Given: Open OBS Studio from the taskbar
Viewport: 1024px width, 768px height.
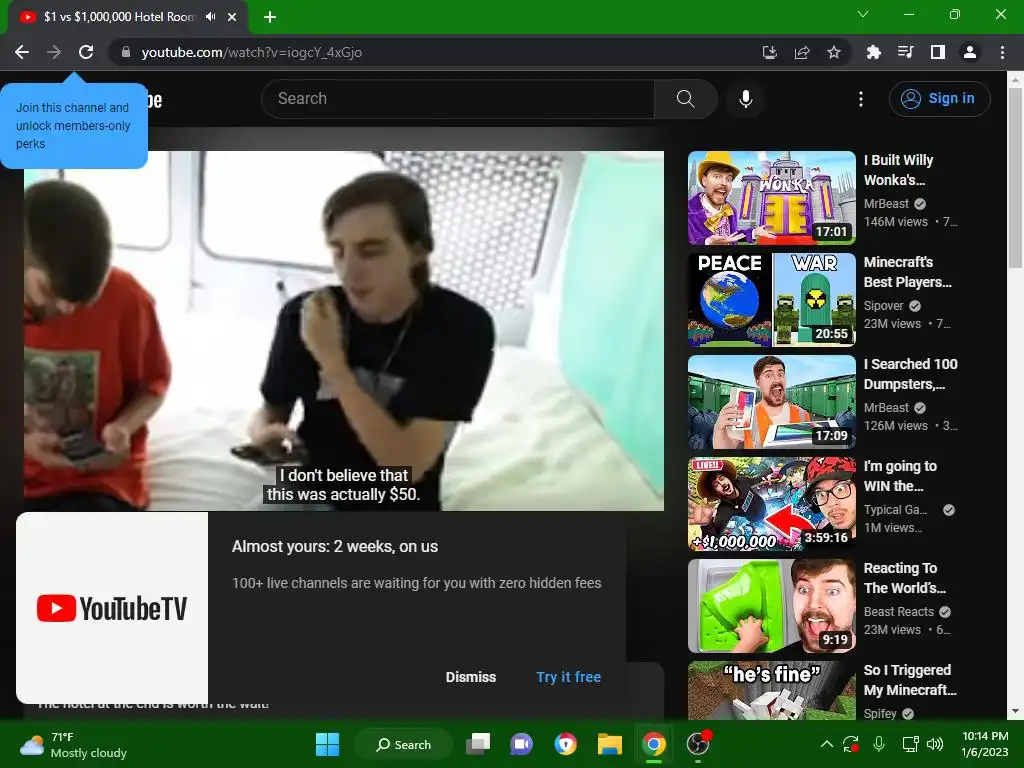Looking at the screenshot, I should 697,744.
